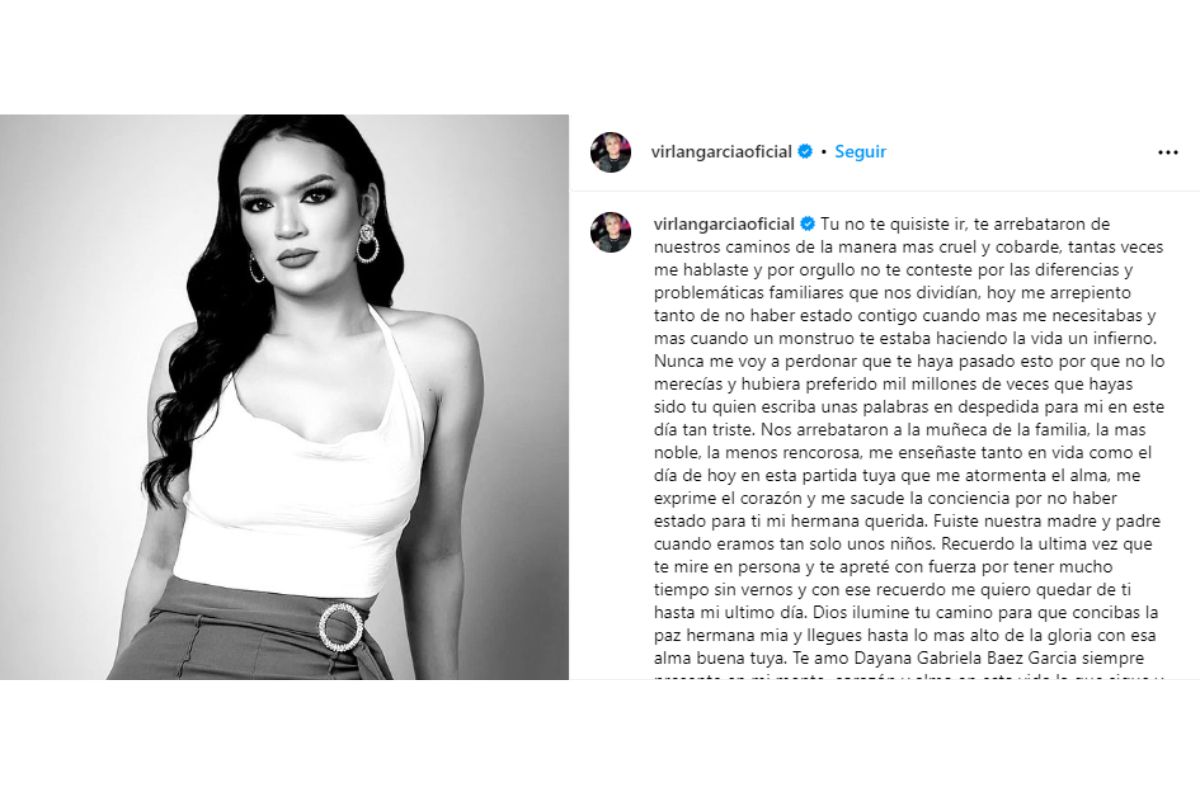Screen dimensions: 1200x795
Task: Follow the account with the Seguir button
Action: [860, 152]
